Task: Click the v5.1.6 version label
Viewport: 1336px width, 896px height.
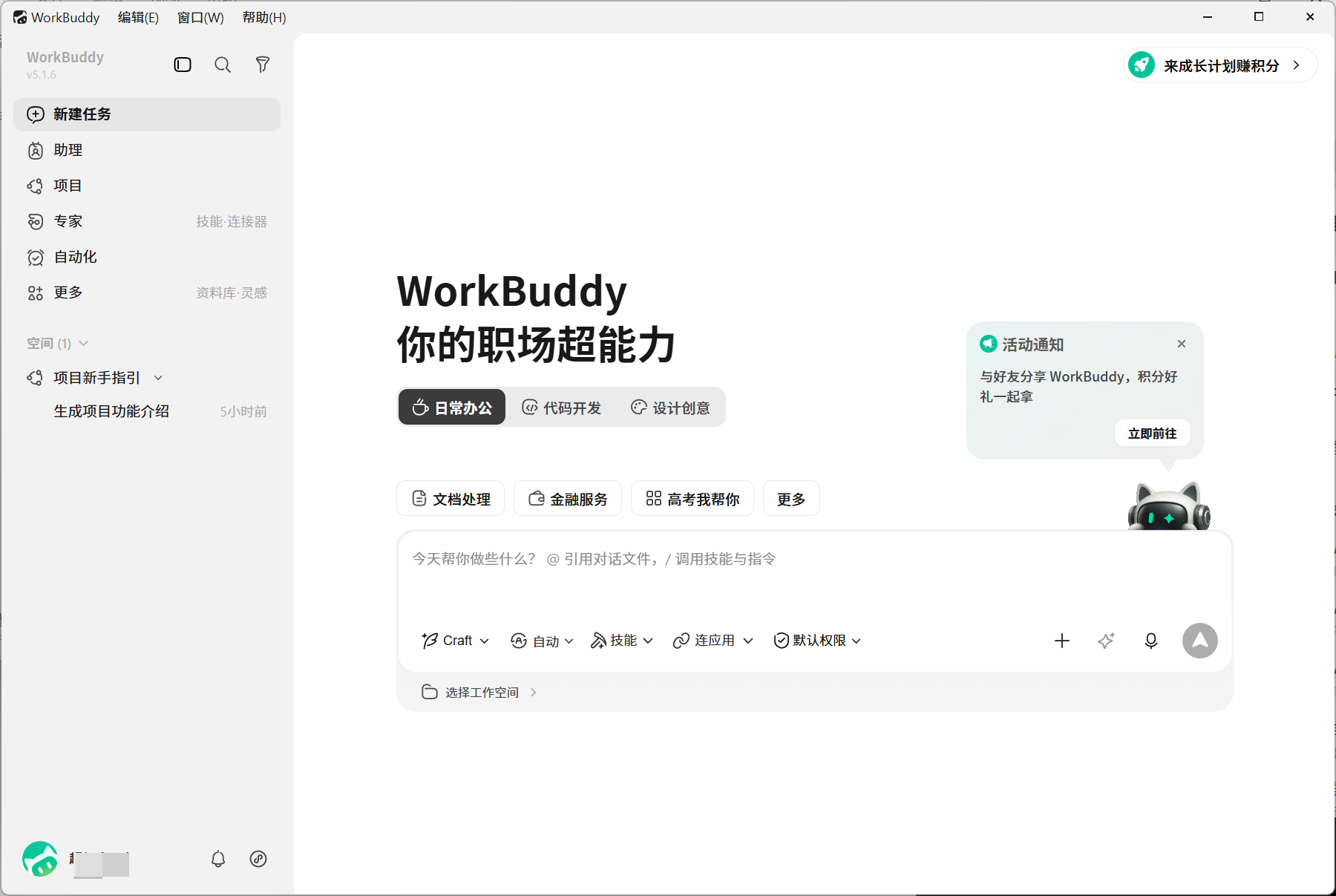Action: click(x=42, y=75)
